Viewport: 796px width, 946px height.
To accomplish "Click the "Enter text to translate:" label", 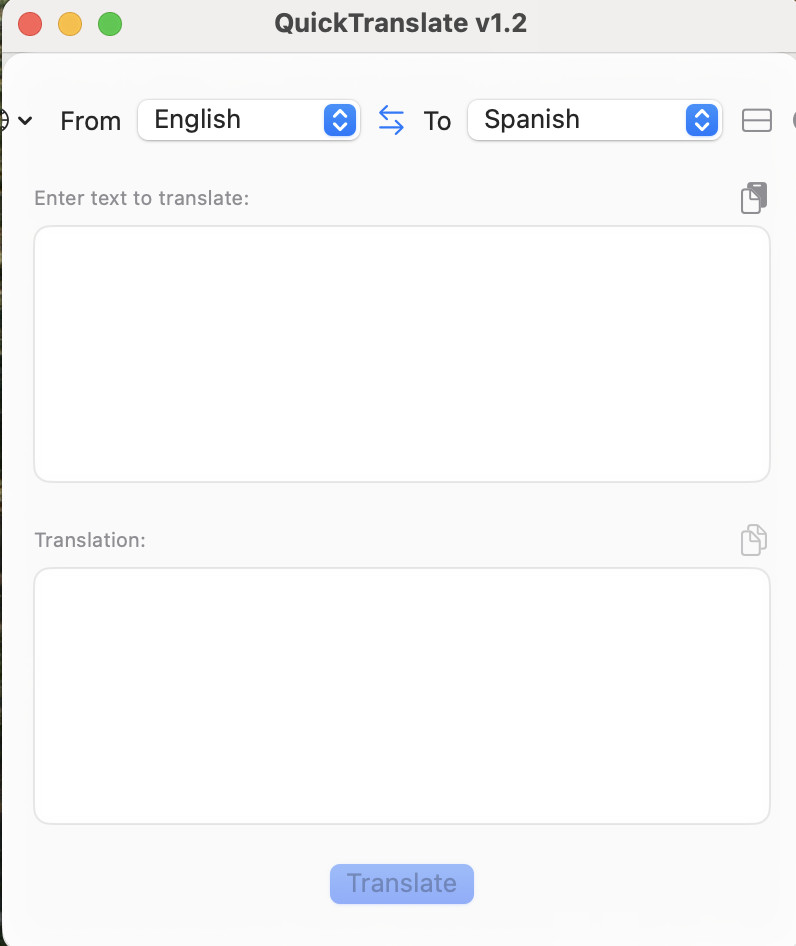I will click(x=141, y=198).
